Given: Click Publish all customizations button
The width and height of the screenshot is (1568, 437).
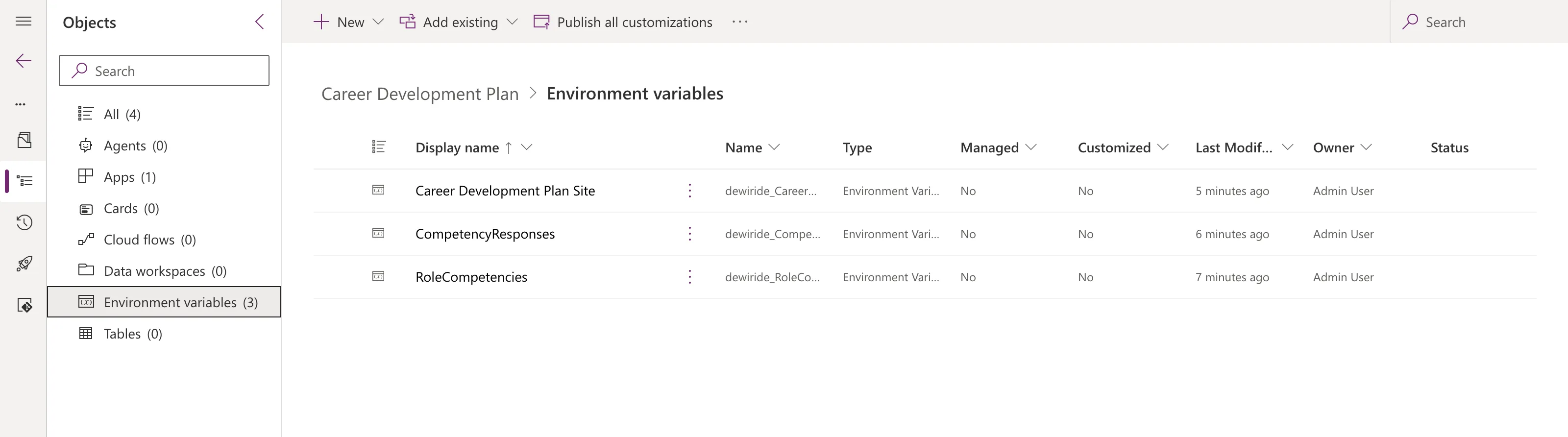Looking at the screenshot, I should [623, 22].
